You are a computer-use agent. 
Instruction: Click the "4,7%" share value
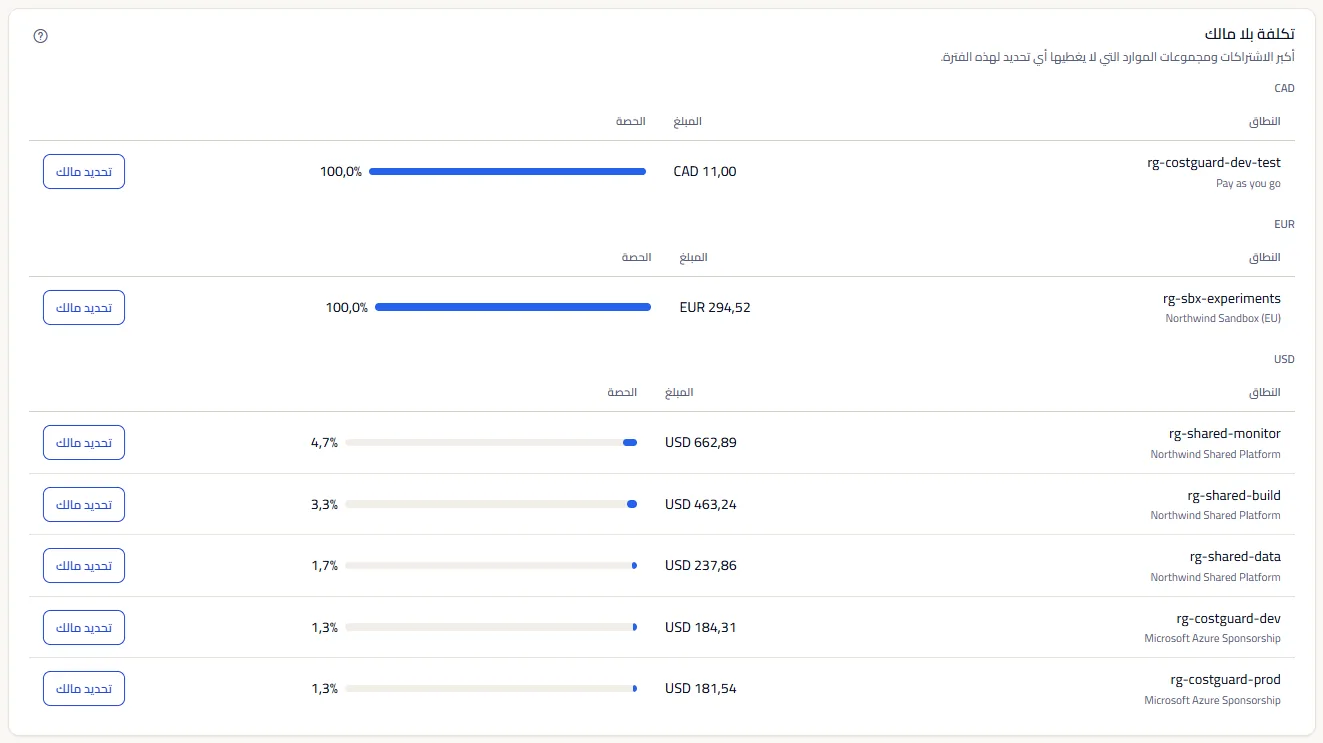point(325,442)
